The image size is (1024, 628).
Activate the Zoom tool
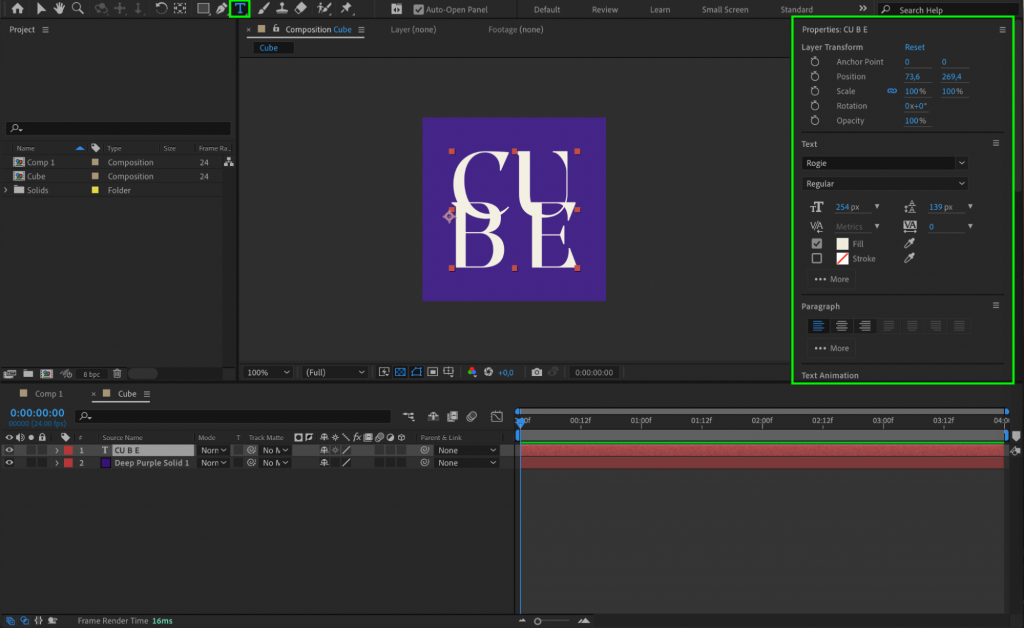click(77, 9)
